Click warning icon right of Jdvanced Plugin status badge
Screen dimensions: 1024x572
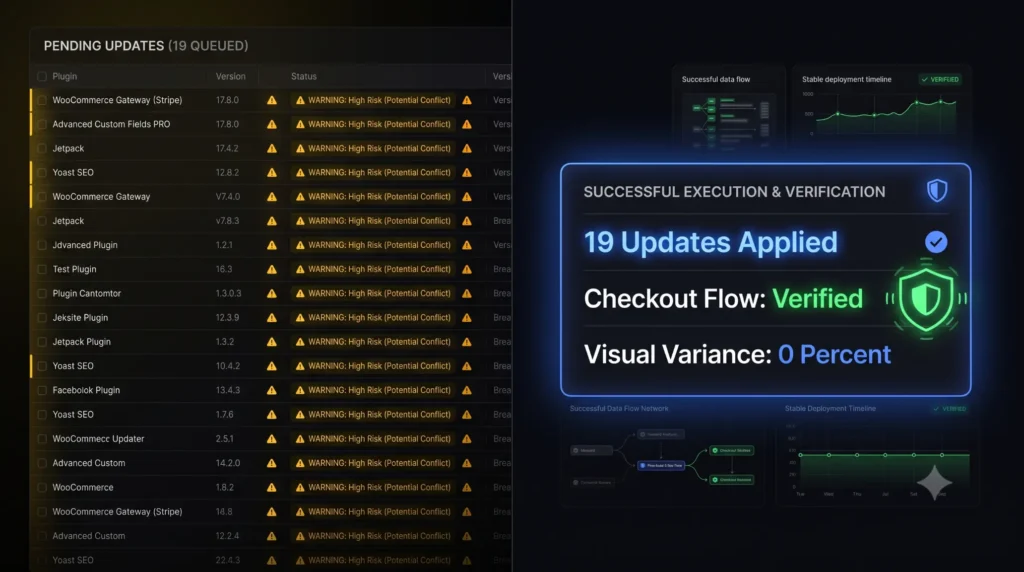point(467,245)
